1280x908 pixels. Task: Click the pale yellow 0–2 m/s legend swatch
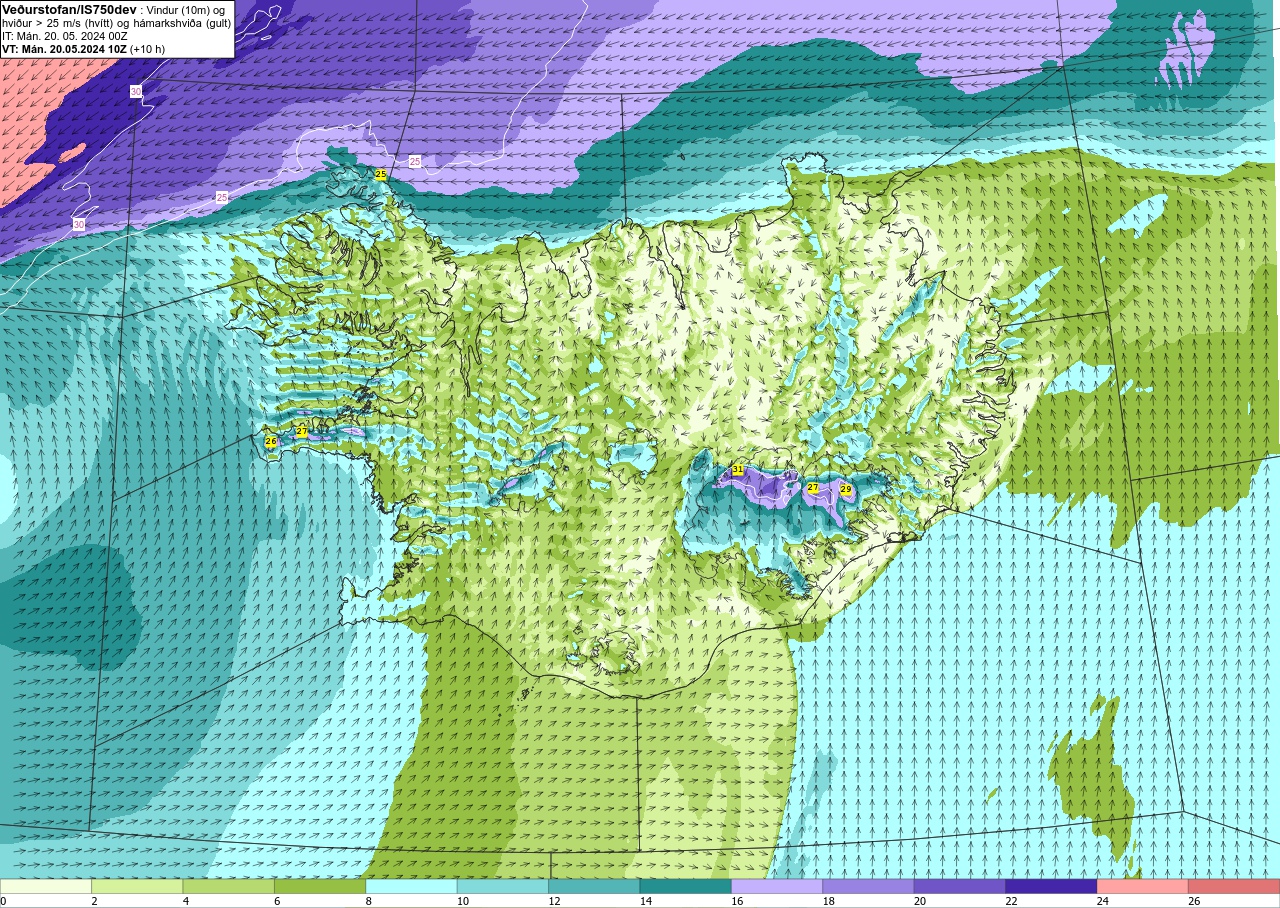(46, 886)
